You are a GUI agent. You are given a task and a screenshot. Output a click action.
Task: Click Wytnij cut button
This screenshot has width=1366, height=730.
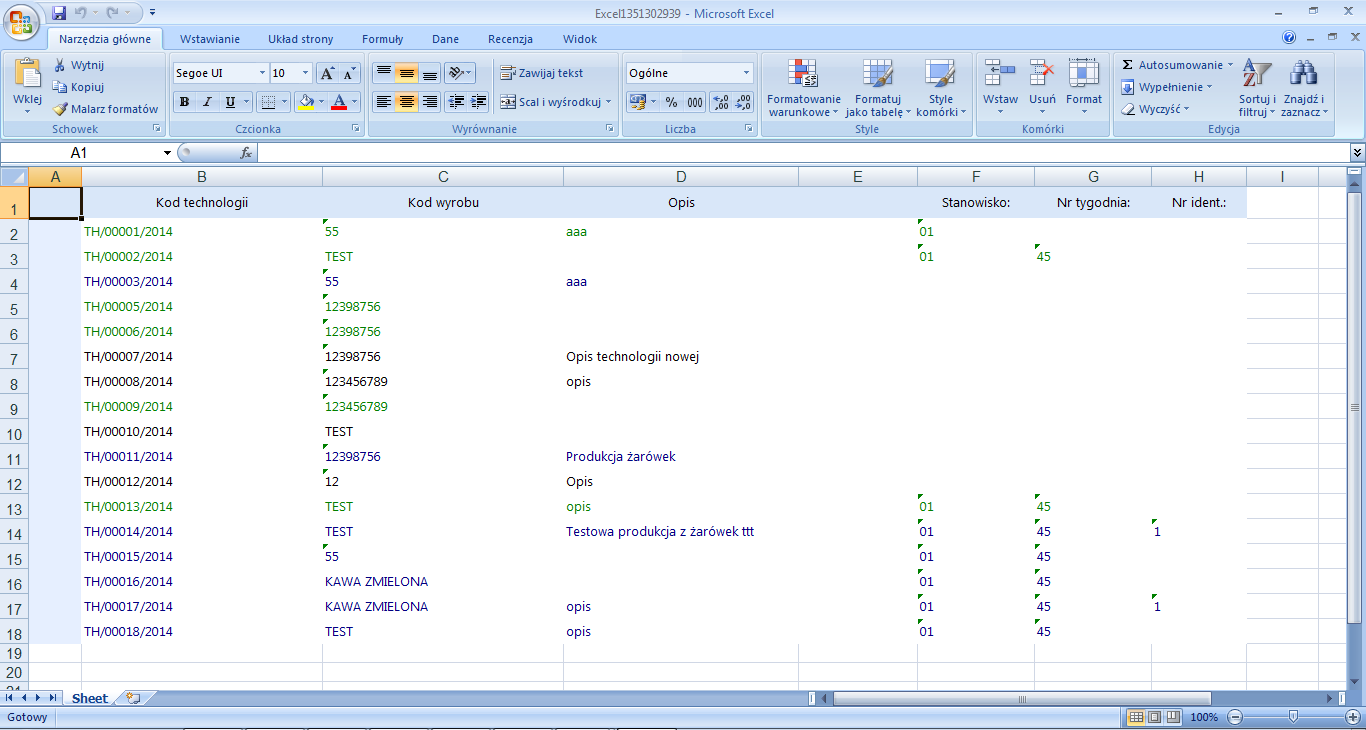(x=79, y=65)
